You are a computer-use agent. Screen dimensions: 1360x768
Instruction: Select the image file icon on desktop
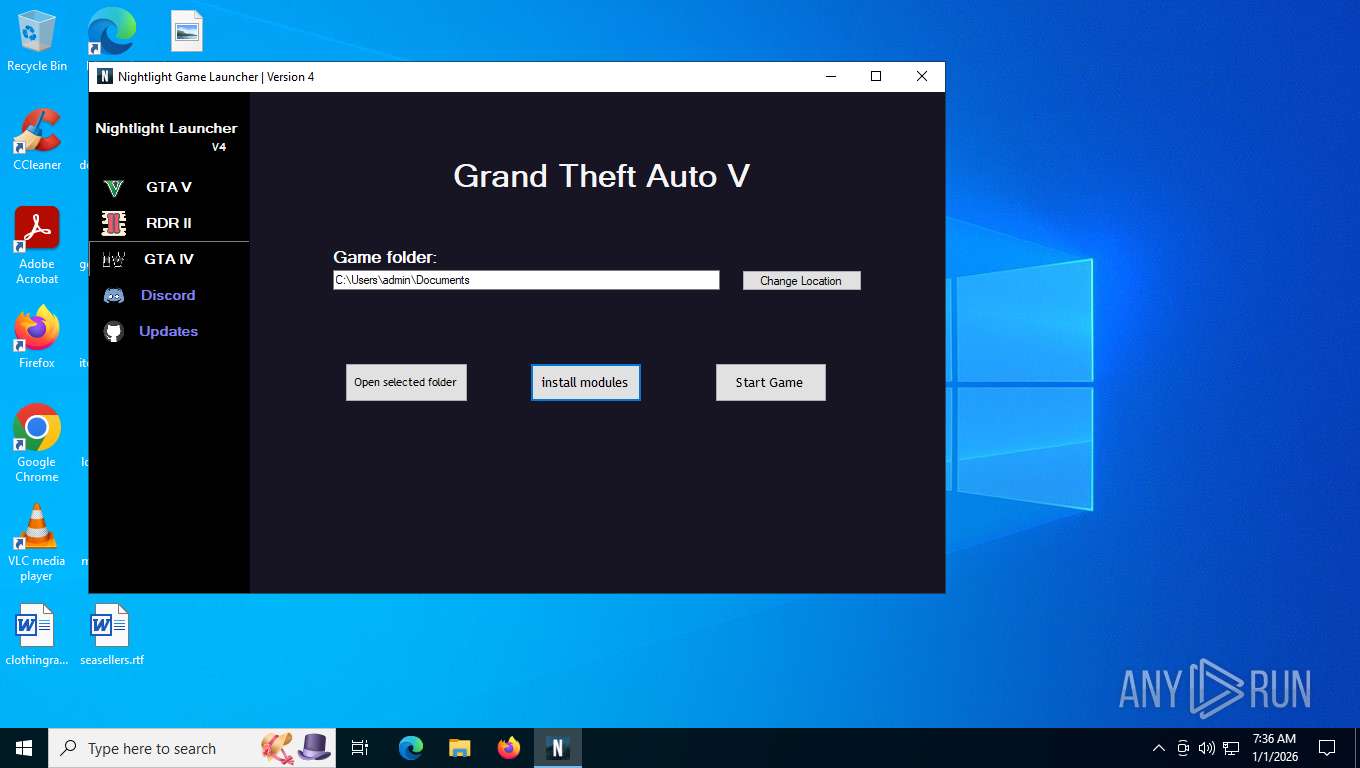click(x=187, y=31)
